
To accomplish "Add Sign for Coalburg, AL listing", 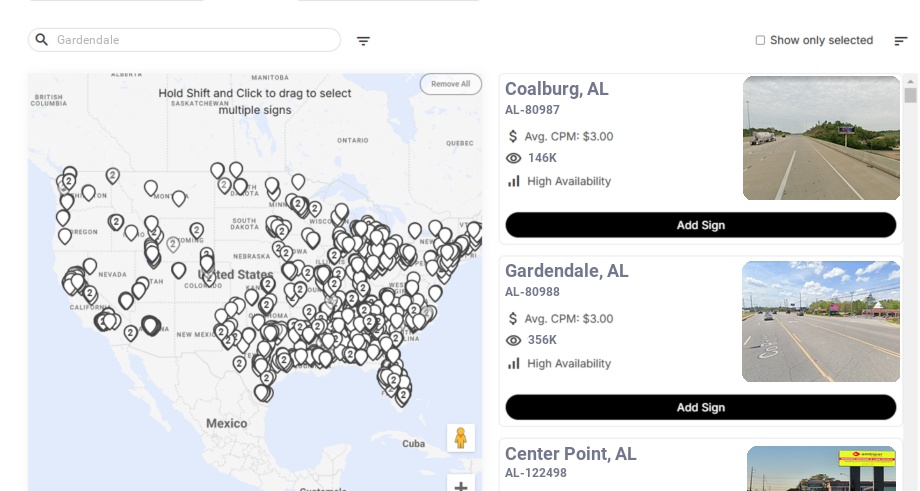I will [700, 225].
